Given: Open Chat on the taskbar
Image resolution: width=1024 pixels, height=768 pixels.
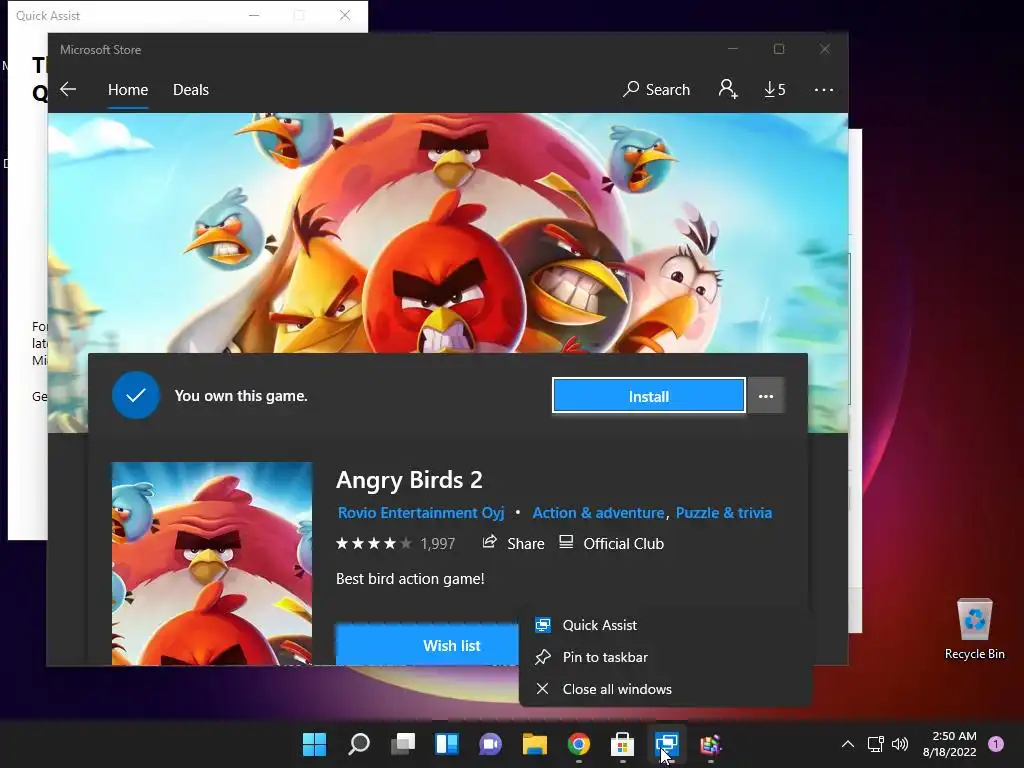Looking at the screenshot, I should pyautogui.click(x=490, y=744).
